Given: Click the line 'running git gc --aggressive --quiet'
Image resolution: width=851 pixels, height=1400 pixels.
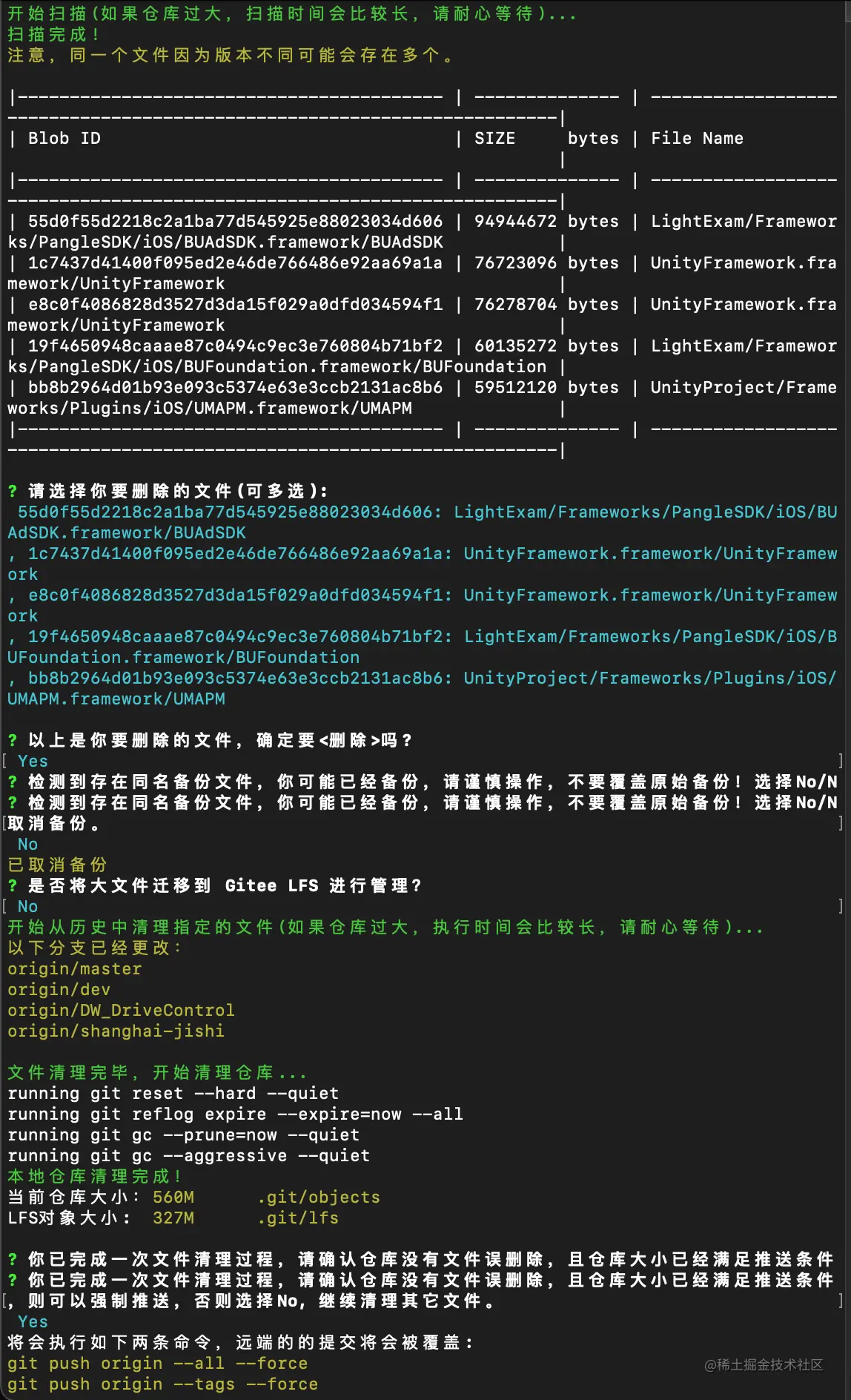Looking at the screenshot, I should pos(188,1155).
